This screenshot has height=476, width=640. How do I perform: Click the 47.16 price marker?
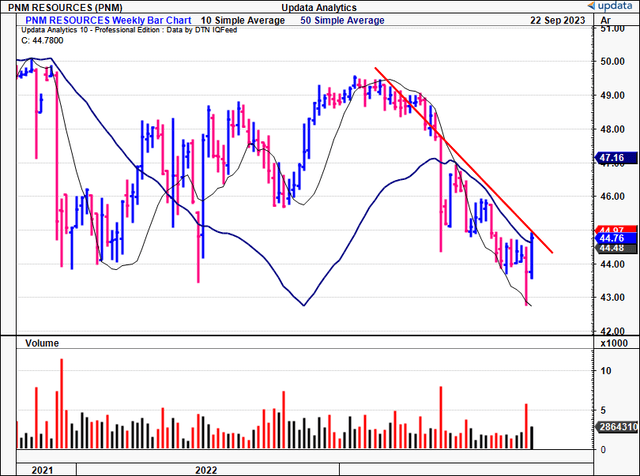pos(615,158)
